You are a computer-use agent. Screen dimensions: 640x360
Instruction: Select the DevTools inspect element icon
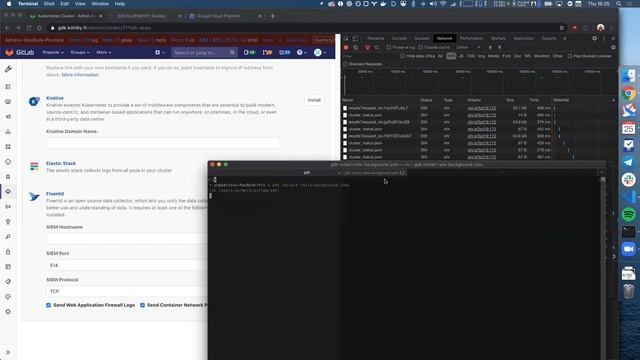click(x=346, y=38)
